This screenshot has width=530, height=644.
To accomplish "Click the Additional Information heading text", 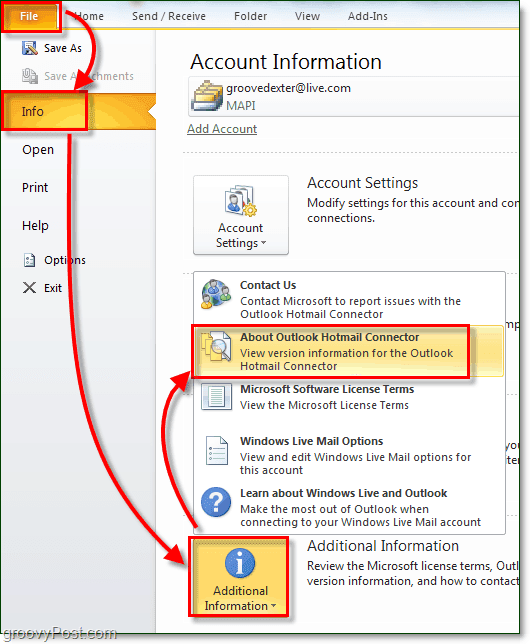I will [383, 546].
